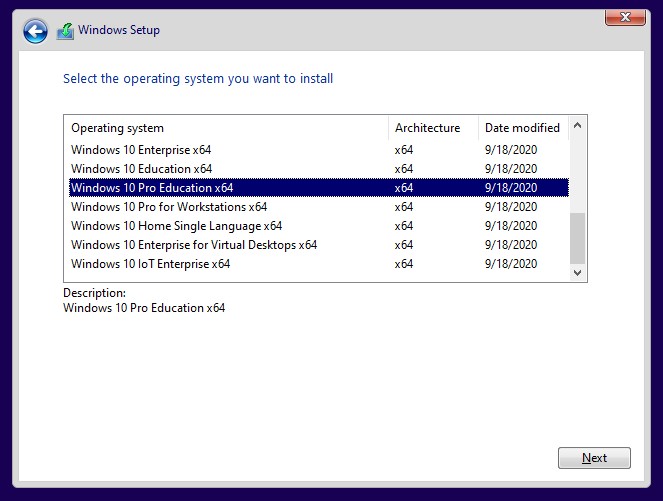Click x64 cell in Enterprise for Virtual Desktops row

(404, 245)
